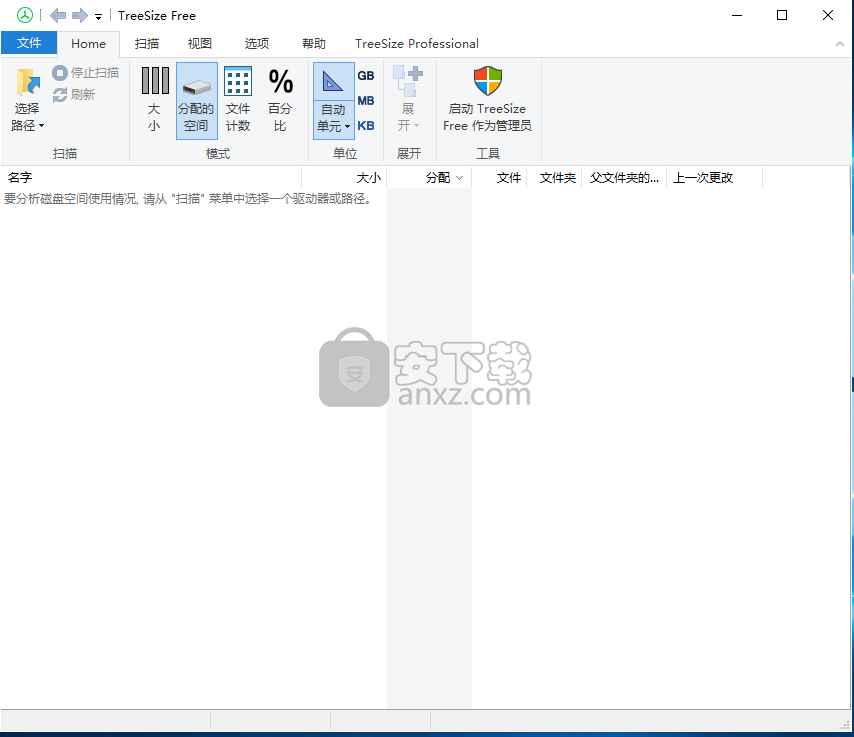The height and width of the screenshot is (737, 854).
Task: Open the 视图 ribbon tab
Action: point(200,44)
